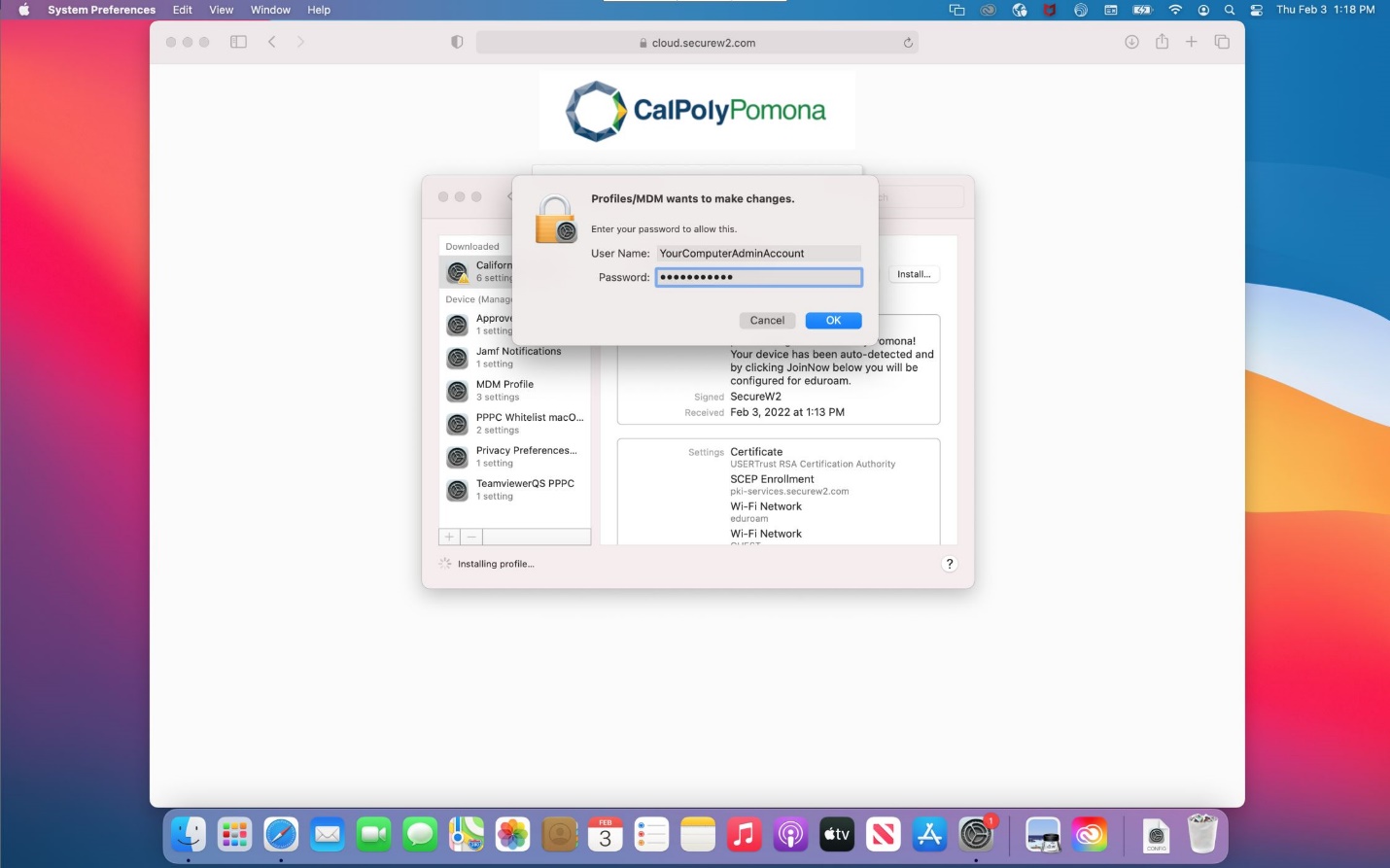
Task: Click the McAfee shield menu bar icon
Action: [1050, 10]
